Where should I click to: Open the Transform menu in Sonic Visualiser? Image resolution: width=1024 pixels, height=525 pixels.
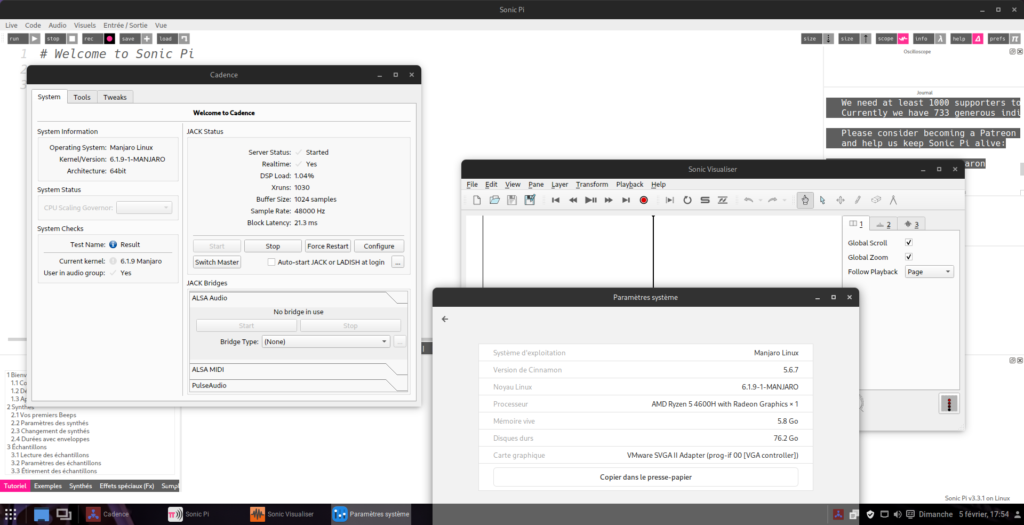591,185
